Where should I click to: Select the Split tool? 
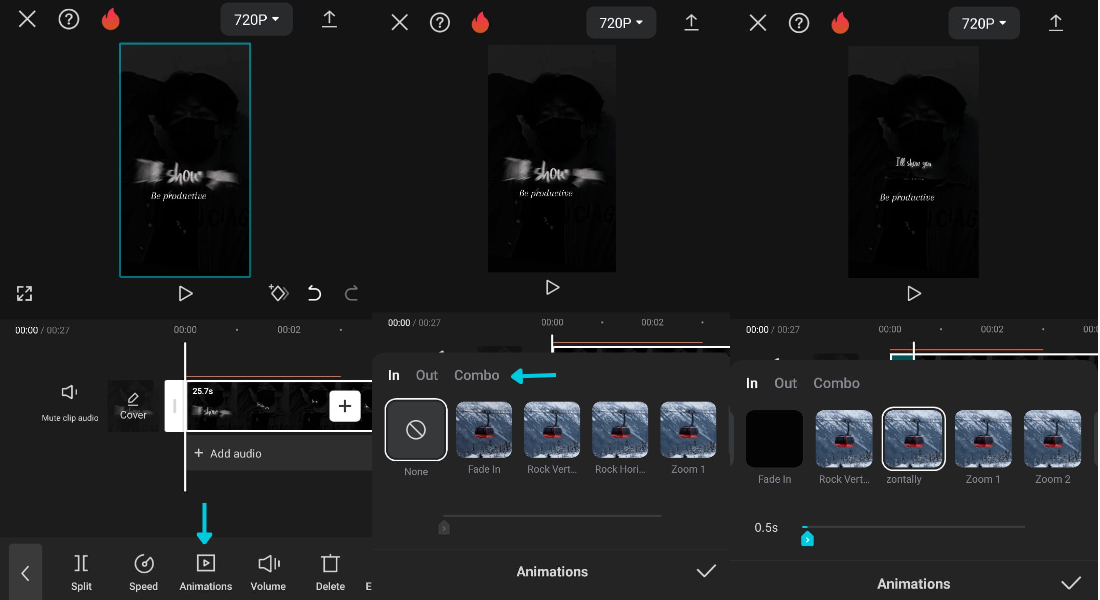click(x=81, y=570)
